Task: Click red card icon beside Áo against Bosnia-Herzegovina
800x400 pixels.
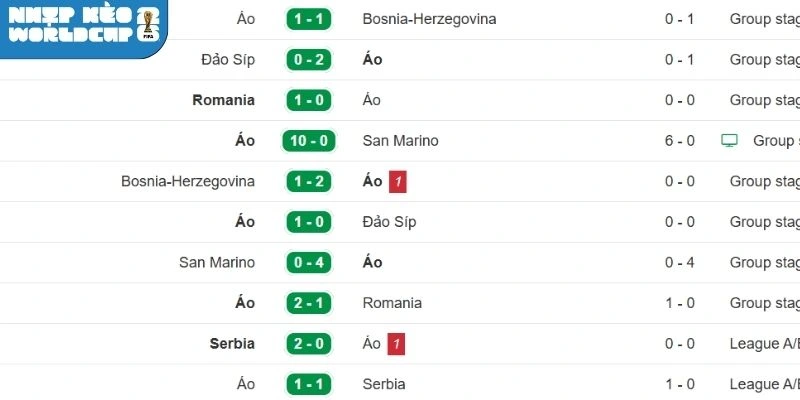Action: pos(398,182)
